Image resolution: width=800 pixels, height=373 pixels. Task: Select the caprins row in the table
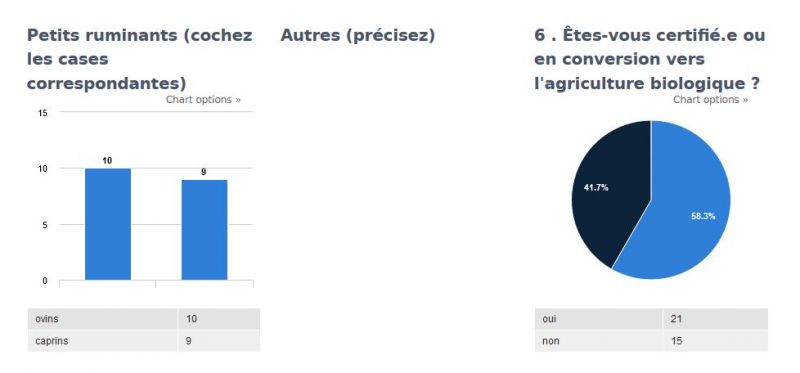(x=143, y=341)
